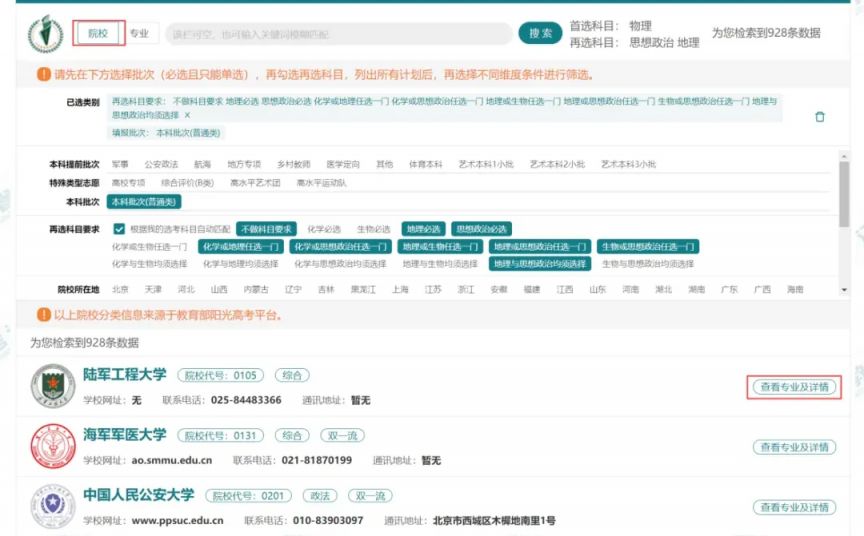Deselect 地理与思想政治均须选择 filter

[x=540, y=264]
